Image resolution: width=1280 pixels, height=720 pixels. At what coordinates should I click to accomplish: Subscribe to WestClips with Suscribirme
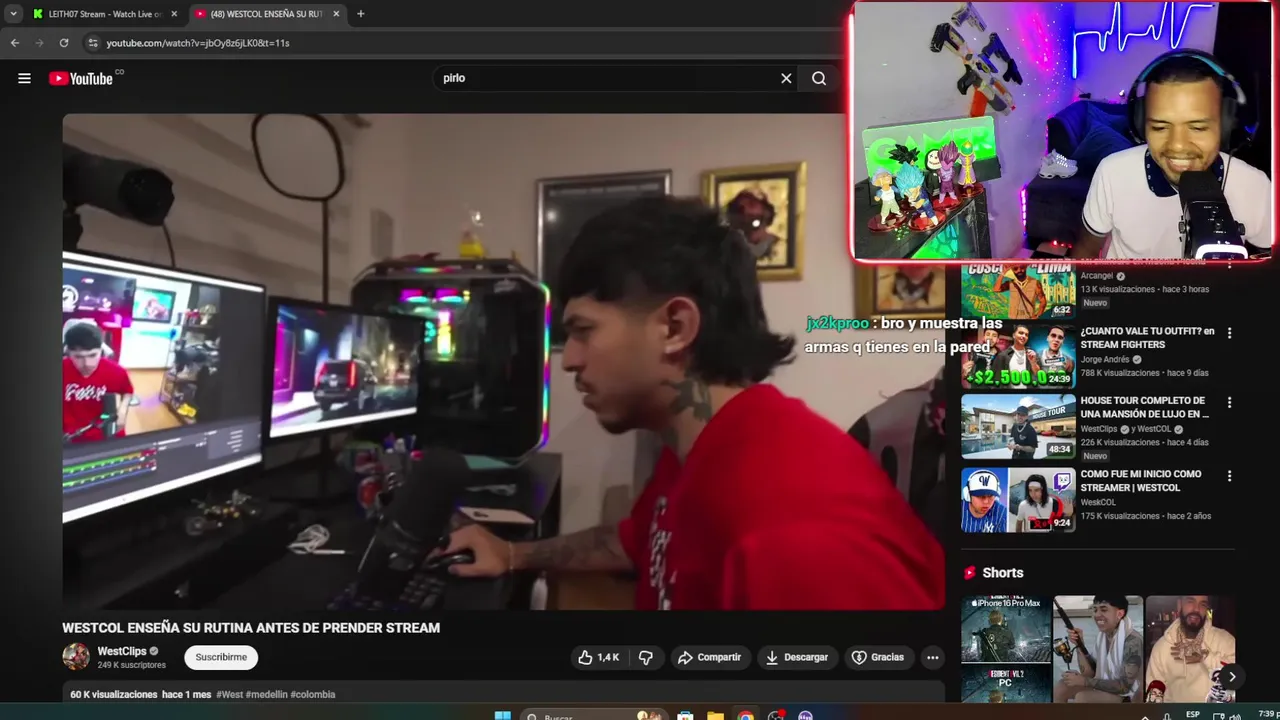click(221, 657)
